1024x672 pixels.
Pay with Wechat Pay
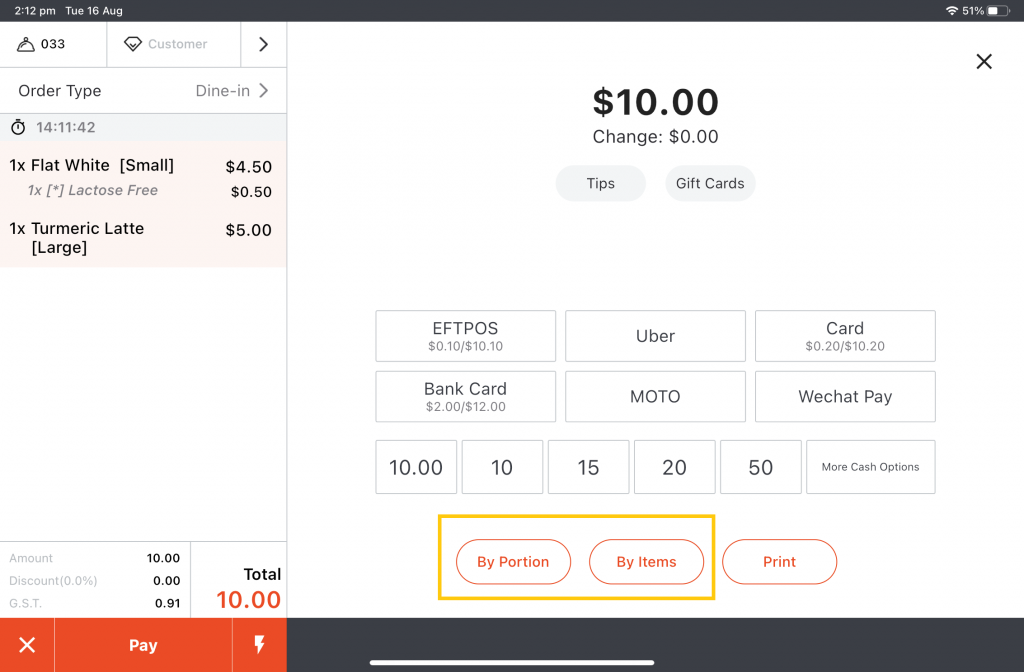pyautogui.click(x=845, y=397)
